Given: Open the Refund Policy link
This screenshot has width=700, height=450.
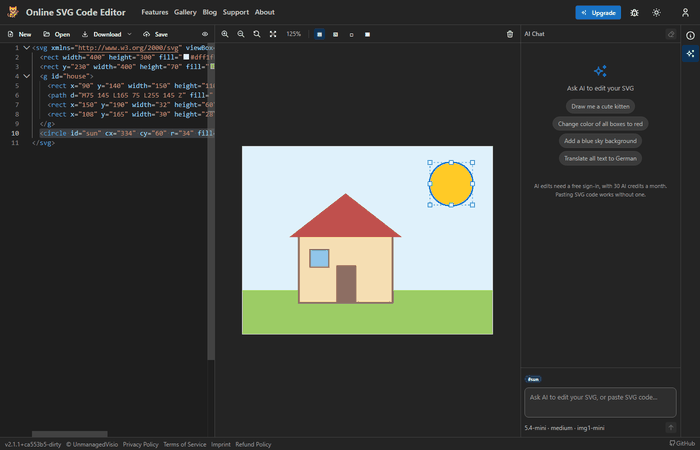Looking at the screenshot, I should (x=253, y=444).
